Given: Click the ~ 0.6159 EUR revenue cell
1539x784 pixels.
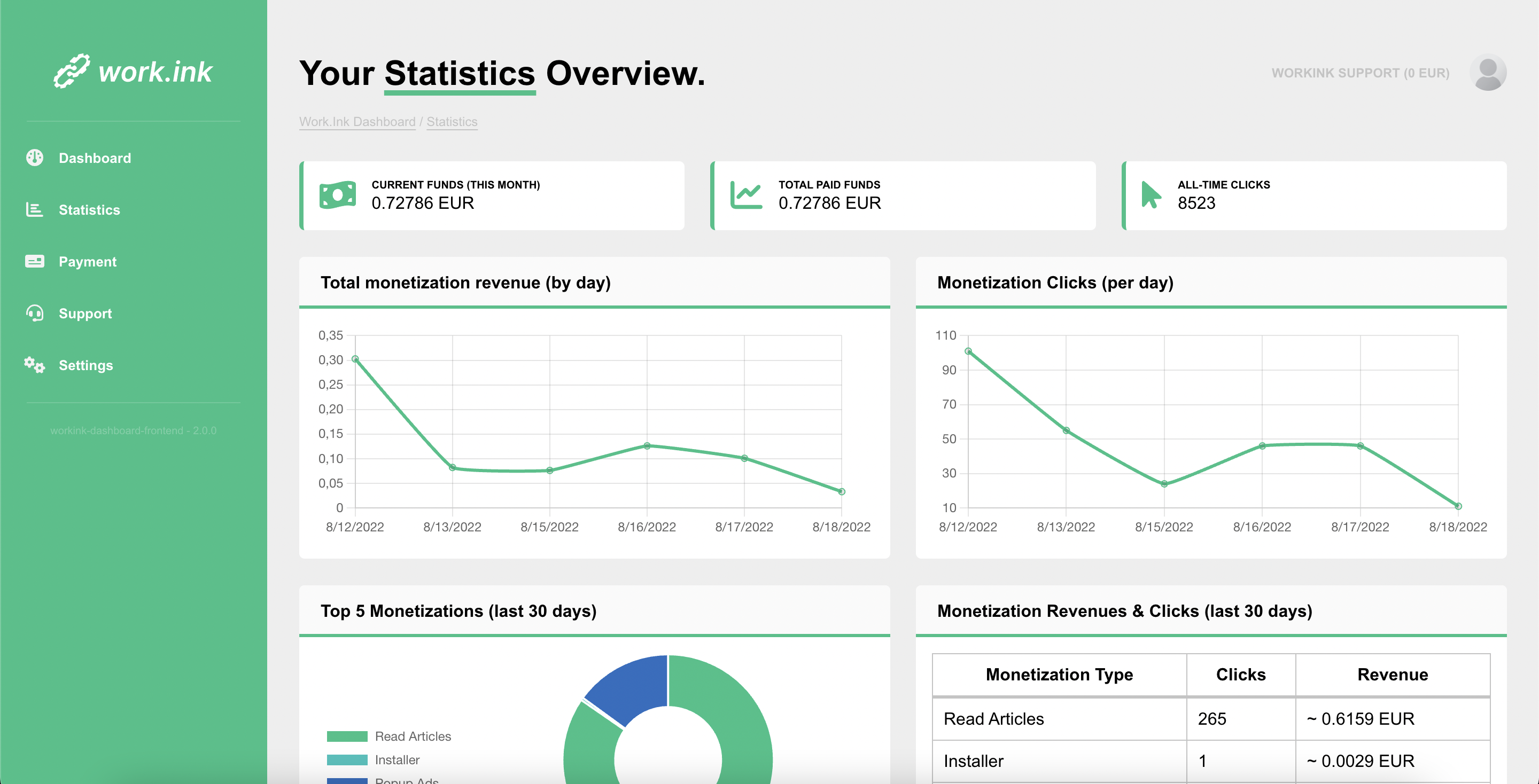Looking at the screenshot, I should point(1393,719).
